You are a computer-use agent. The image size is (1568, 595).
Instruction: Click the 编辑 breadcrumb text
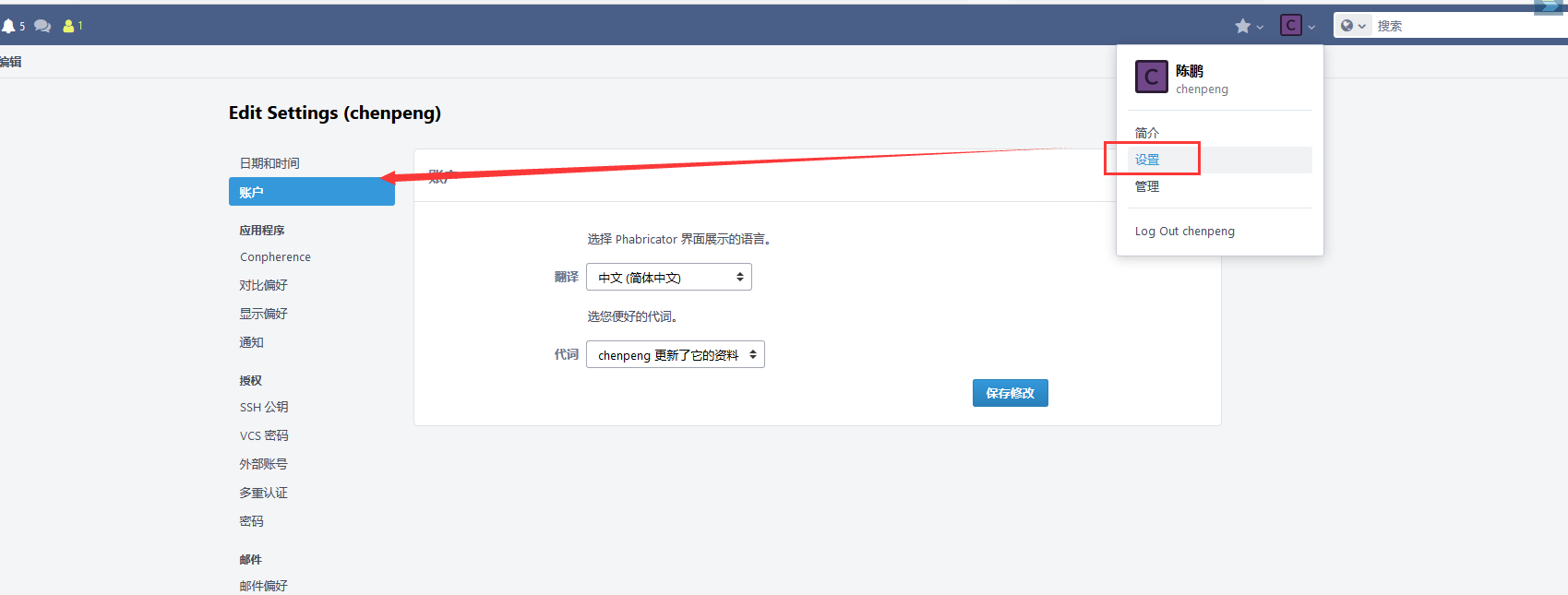coord(11,62)
